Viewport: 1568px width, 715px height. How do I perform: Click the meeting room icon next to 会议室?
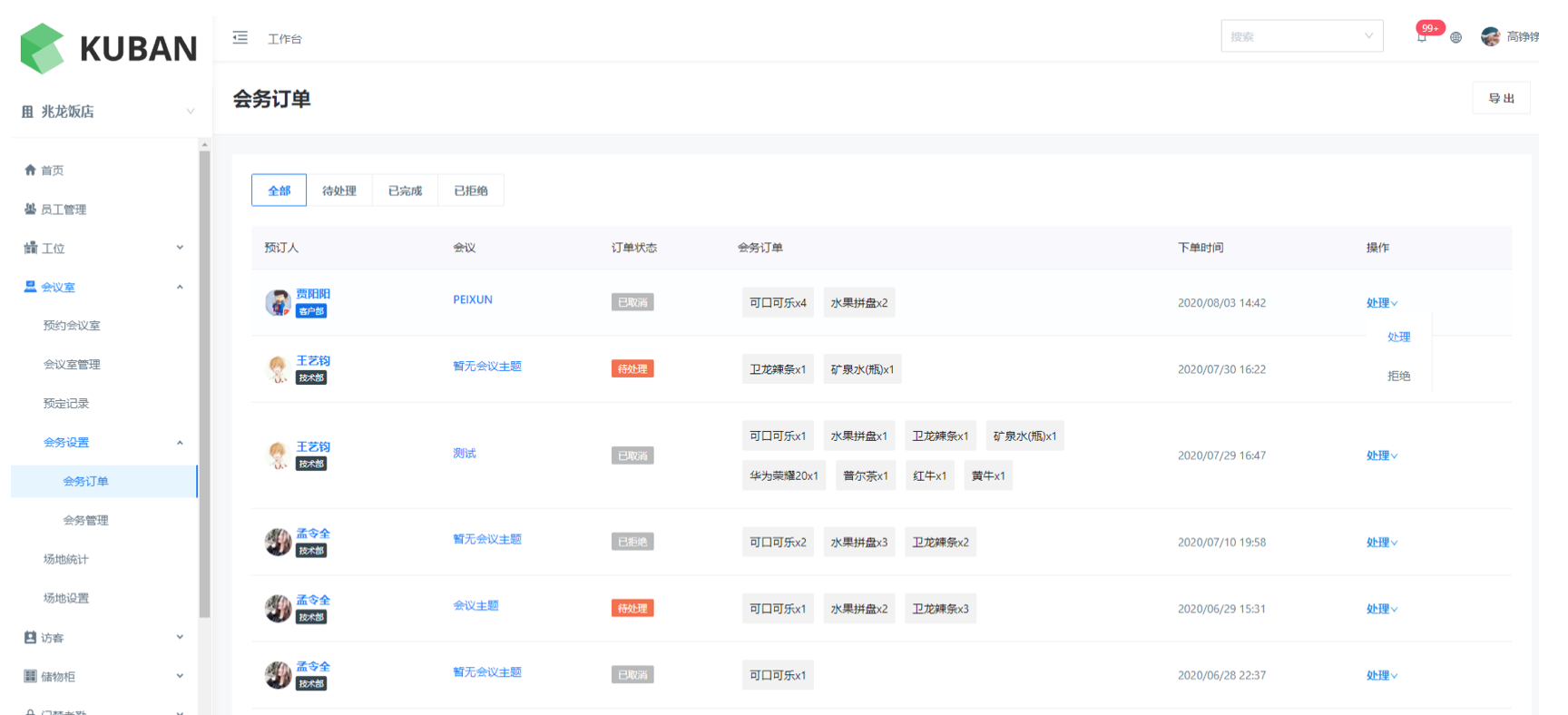(x=30, y=287)
